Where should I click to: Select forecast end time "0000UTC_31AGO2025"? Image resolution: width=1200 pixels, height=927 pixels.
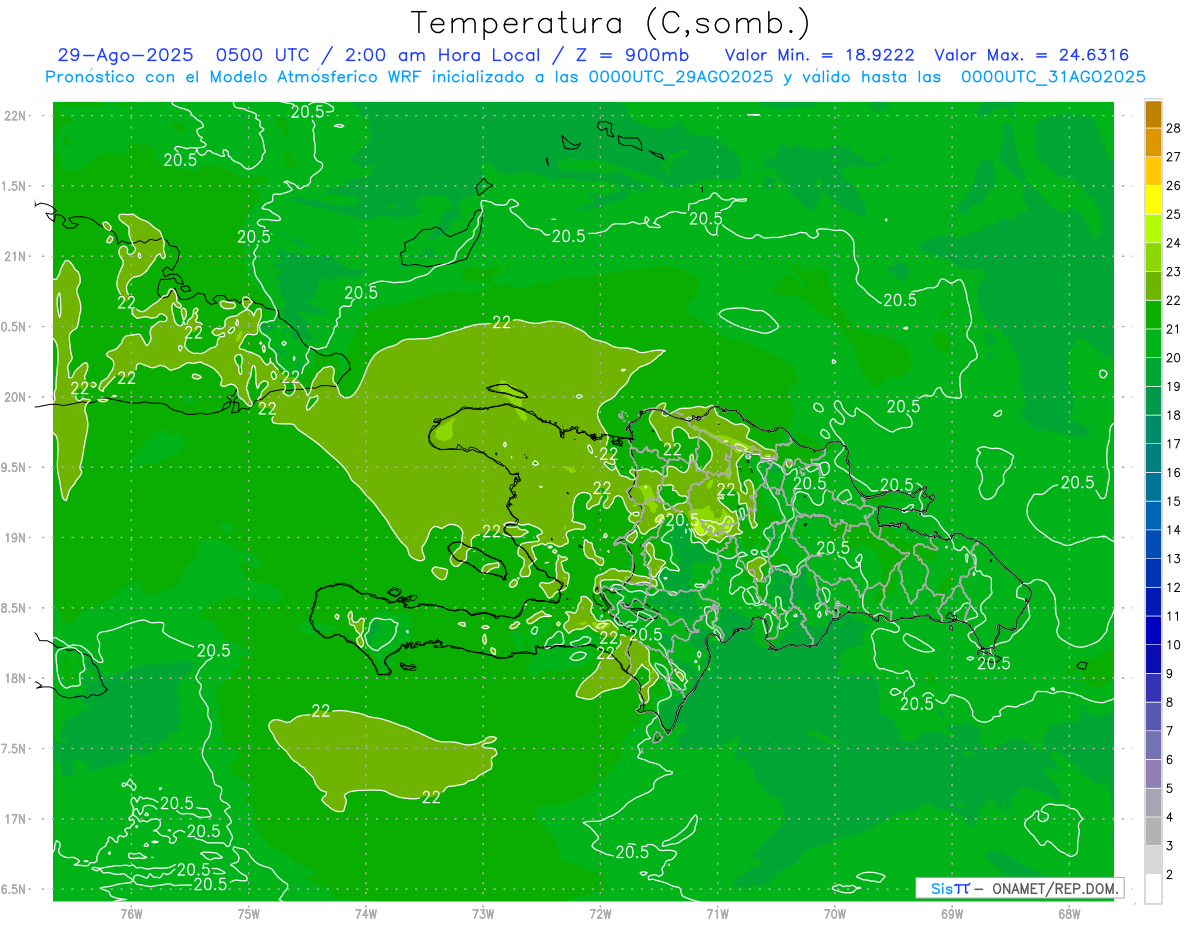tap(1053, 77)
